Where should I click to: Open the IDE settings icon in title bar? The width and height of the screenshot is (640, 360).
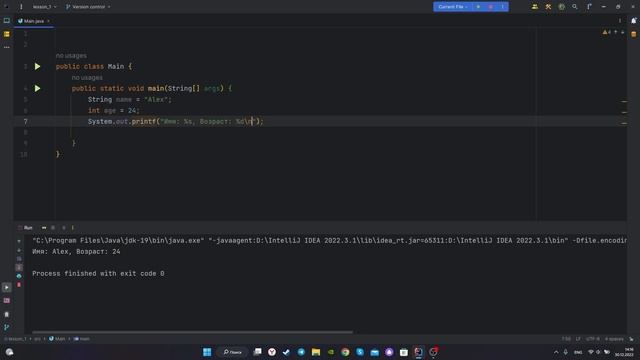click(x=589, y=7)
